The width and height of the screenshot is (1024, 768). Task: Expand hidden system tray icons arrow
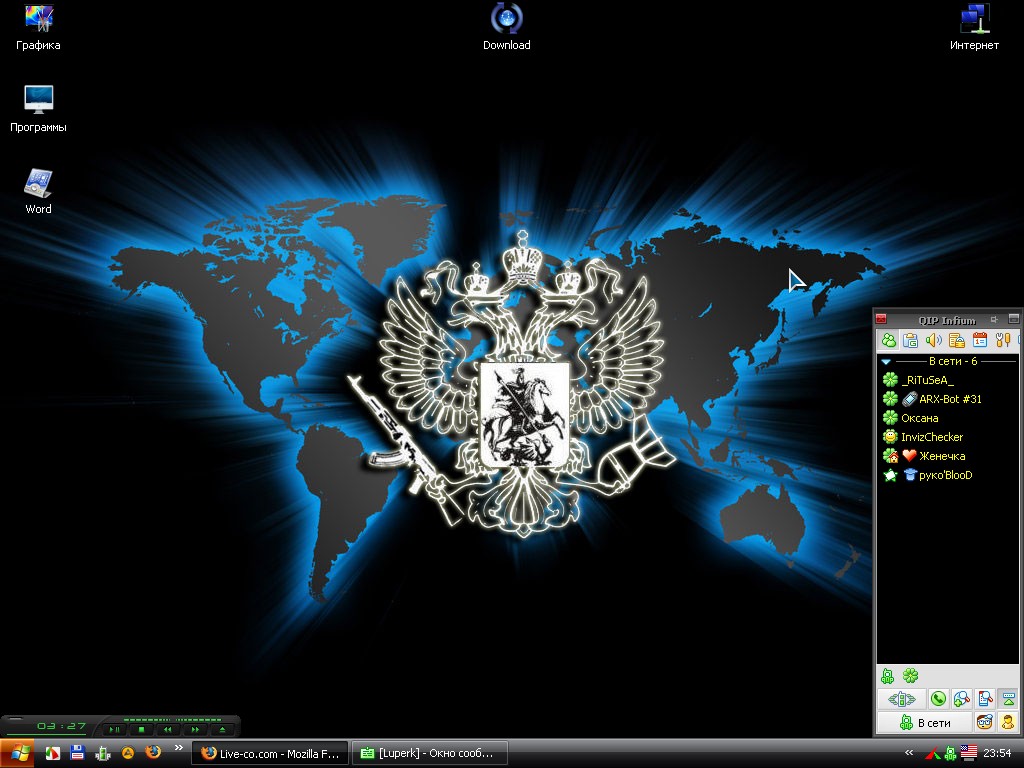coord(908,752)
